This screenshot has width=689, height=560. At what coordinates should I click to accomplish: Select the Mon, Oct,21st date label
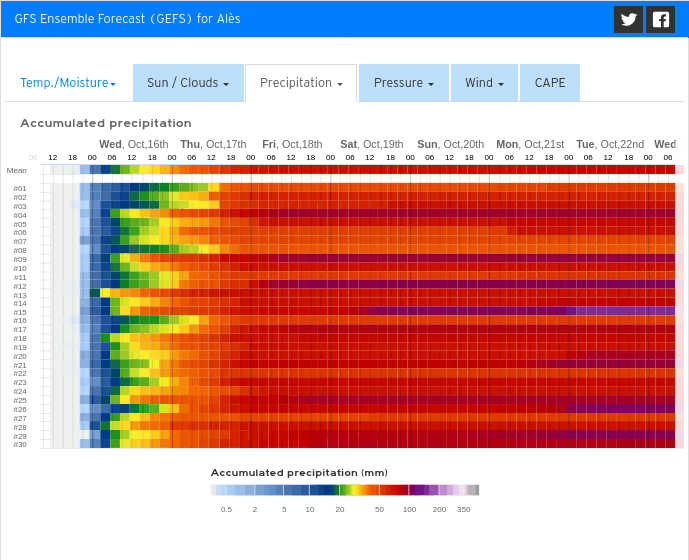pos(530,144)
